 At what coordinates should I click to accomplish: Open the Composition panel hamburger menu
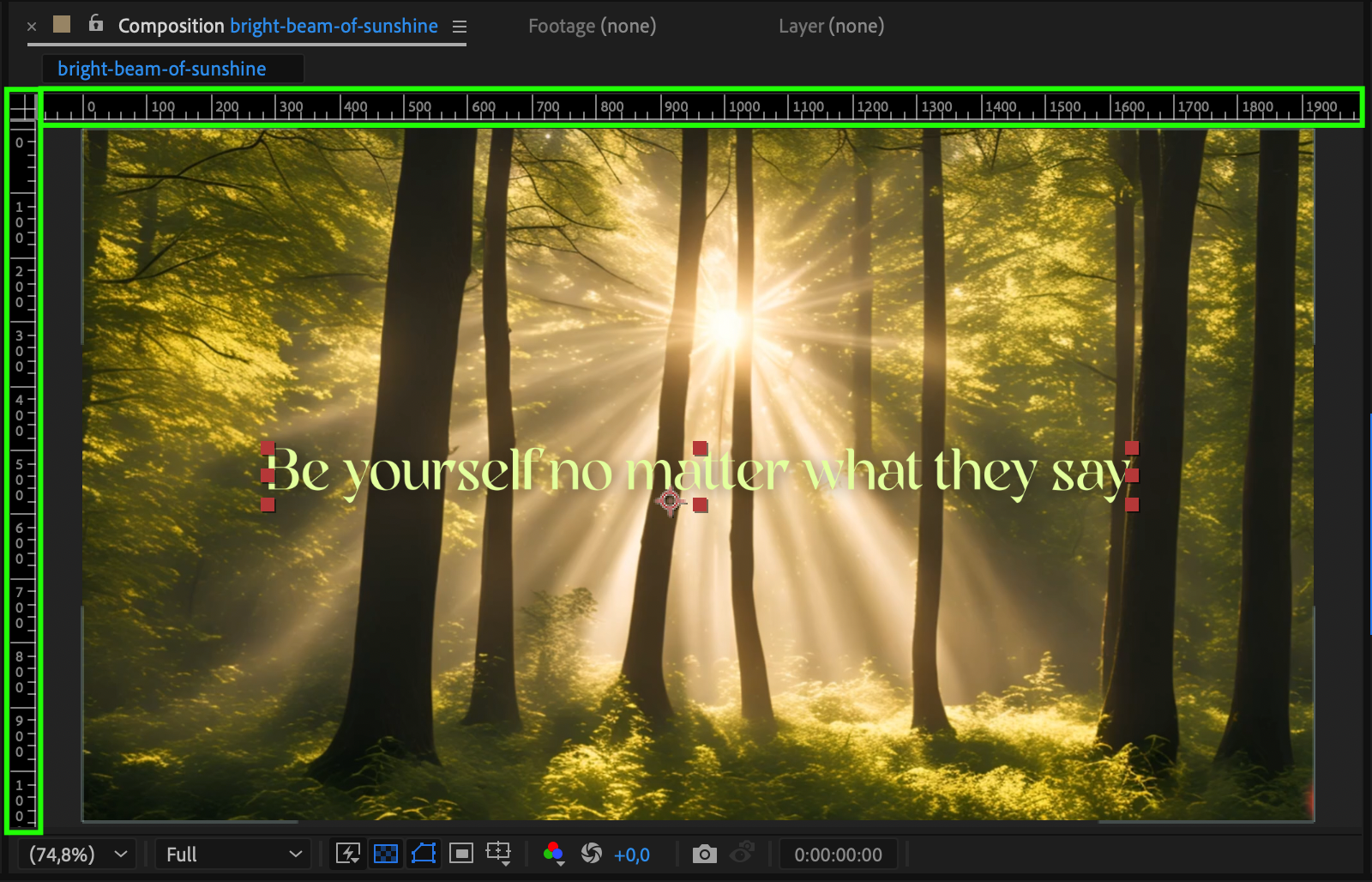click(460, 27)
